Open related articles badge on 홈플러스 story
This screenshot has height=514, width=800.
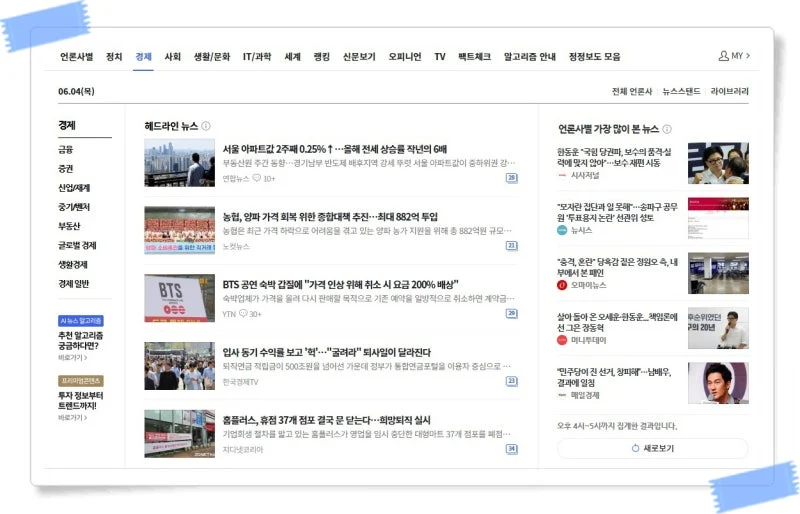point(511,449)
